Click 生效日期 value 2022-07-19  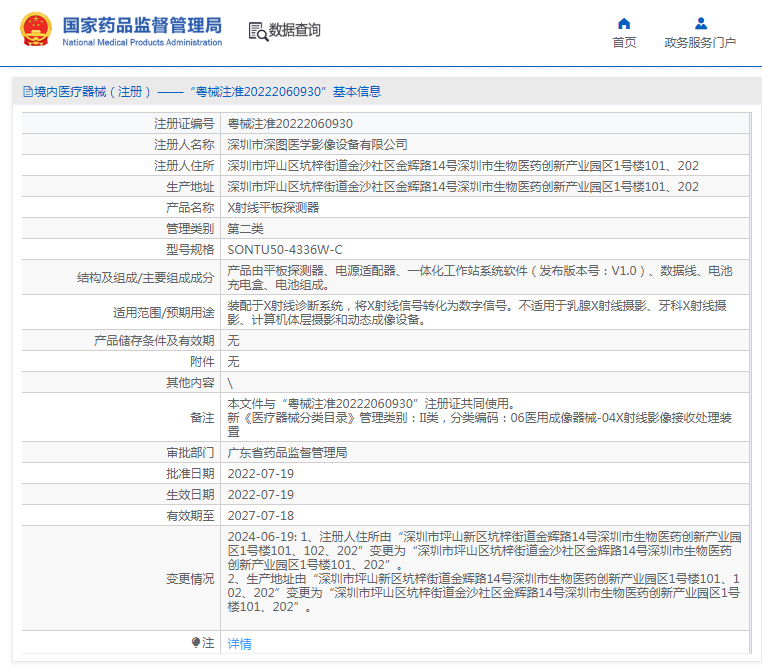coord(260,494)
